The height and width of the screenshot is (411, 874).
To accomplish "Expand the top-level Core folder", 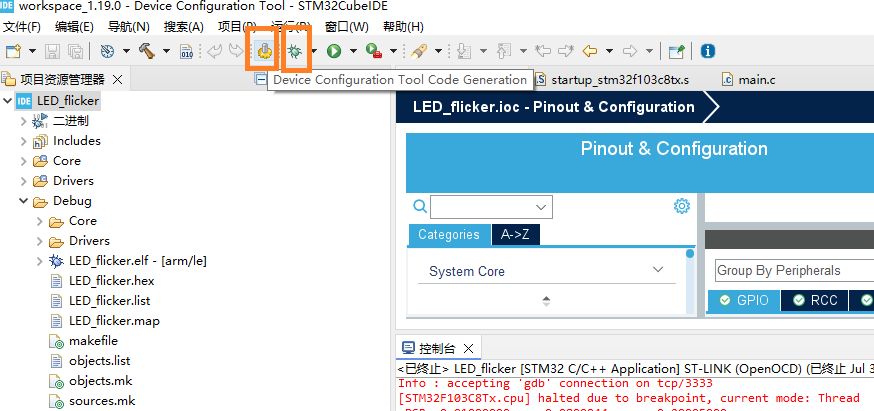I will coord(23,161).
